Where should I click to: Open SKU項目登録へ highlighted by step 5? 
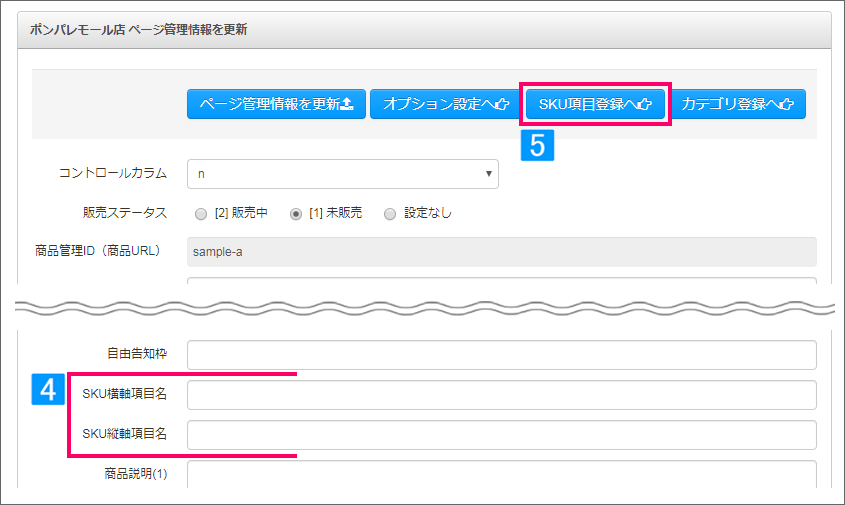tap(595, 104)
